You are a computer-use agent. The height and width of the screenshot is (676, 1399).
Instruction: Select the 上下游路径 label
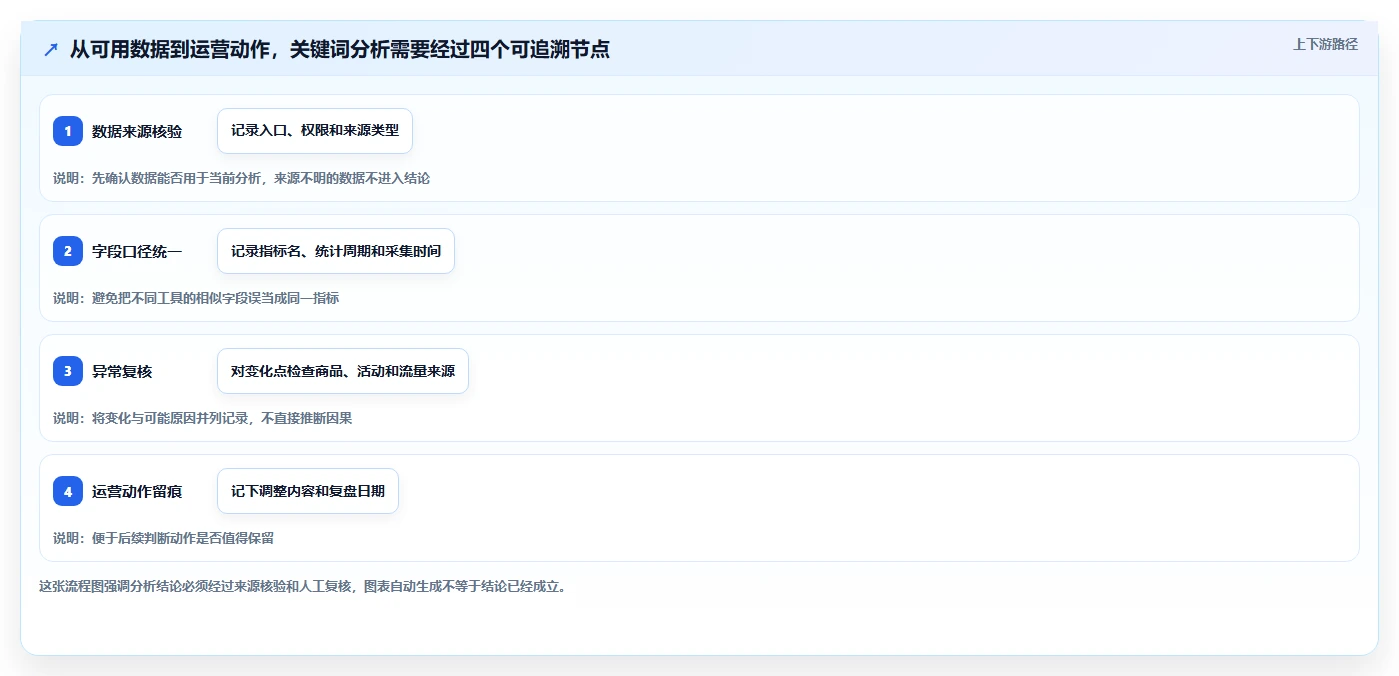pyautogui.click(x=1325, y=44)
